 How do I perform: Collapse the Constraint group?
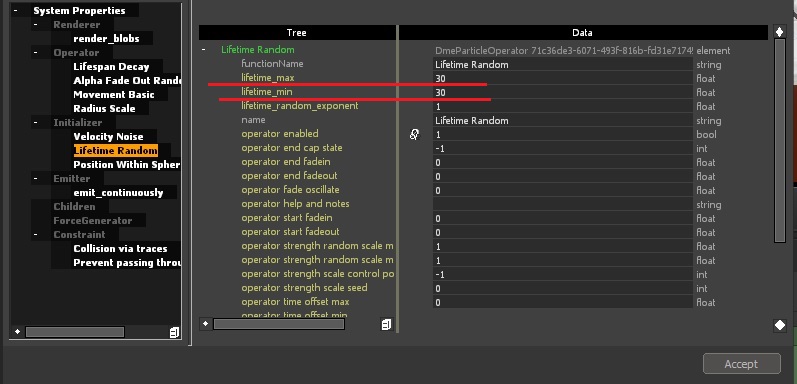(35, 234)
